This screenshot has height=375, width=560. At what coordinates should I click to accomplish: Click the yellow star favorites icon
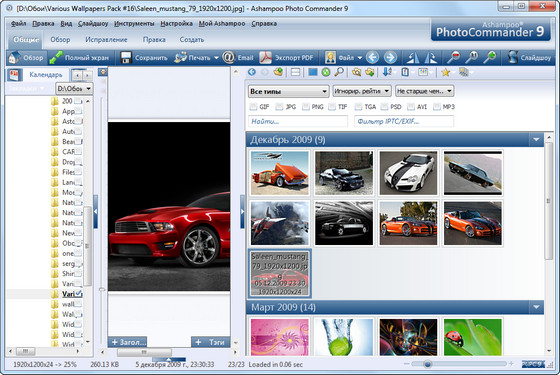point(445,72)
